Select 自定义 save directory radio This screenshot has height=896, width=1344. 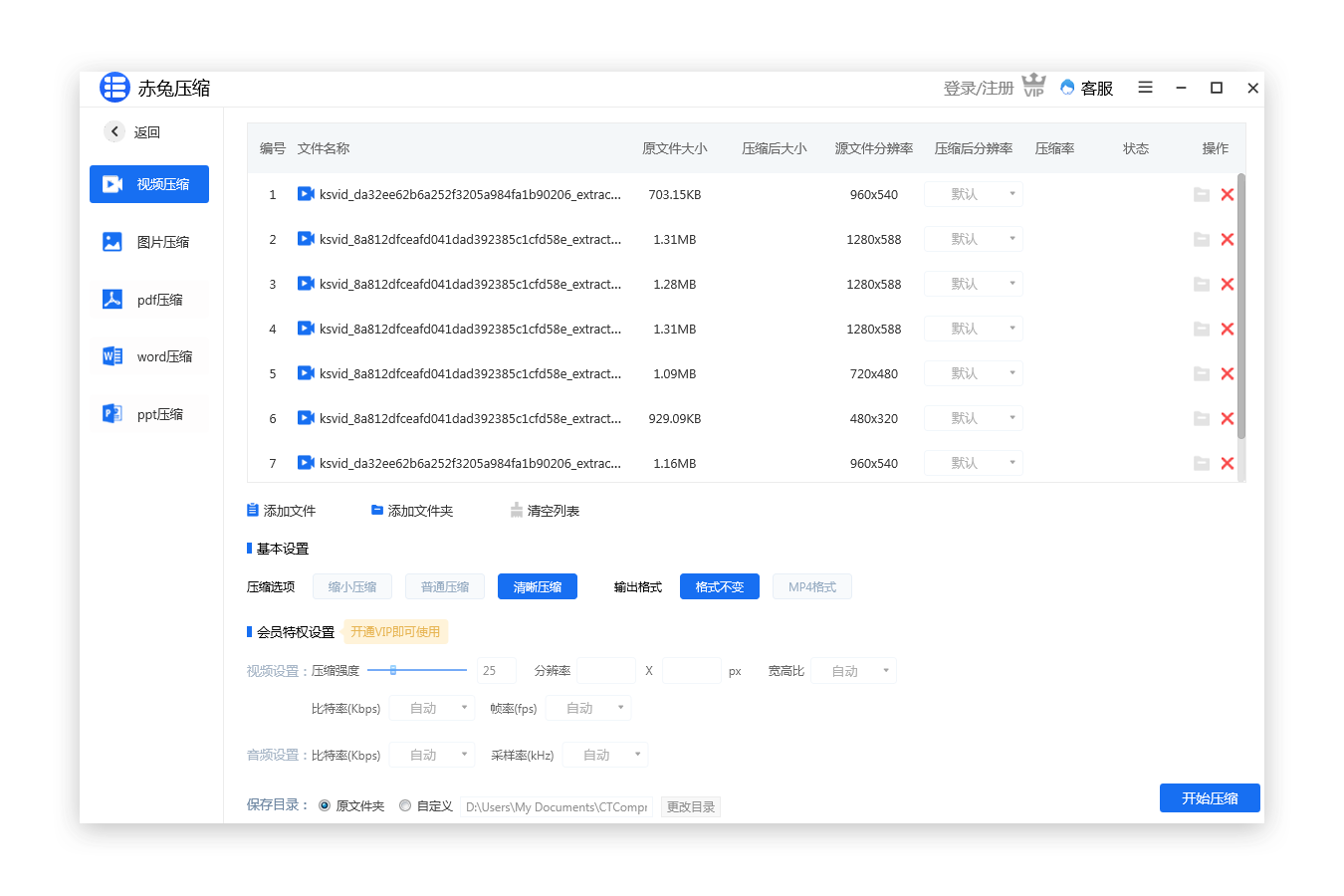(x=405, y=806)
